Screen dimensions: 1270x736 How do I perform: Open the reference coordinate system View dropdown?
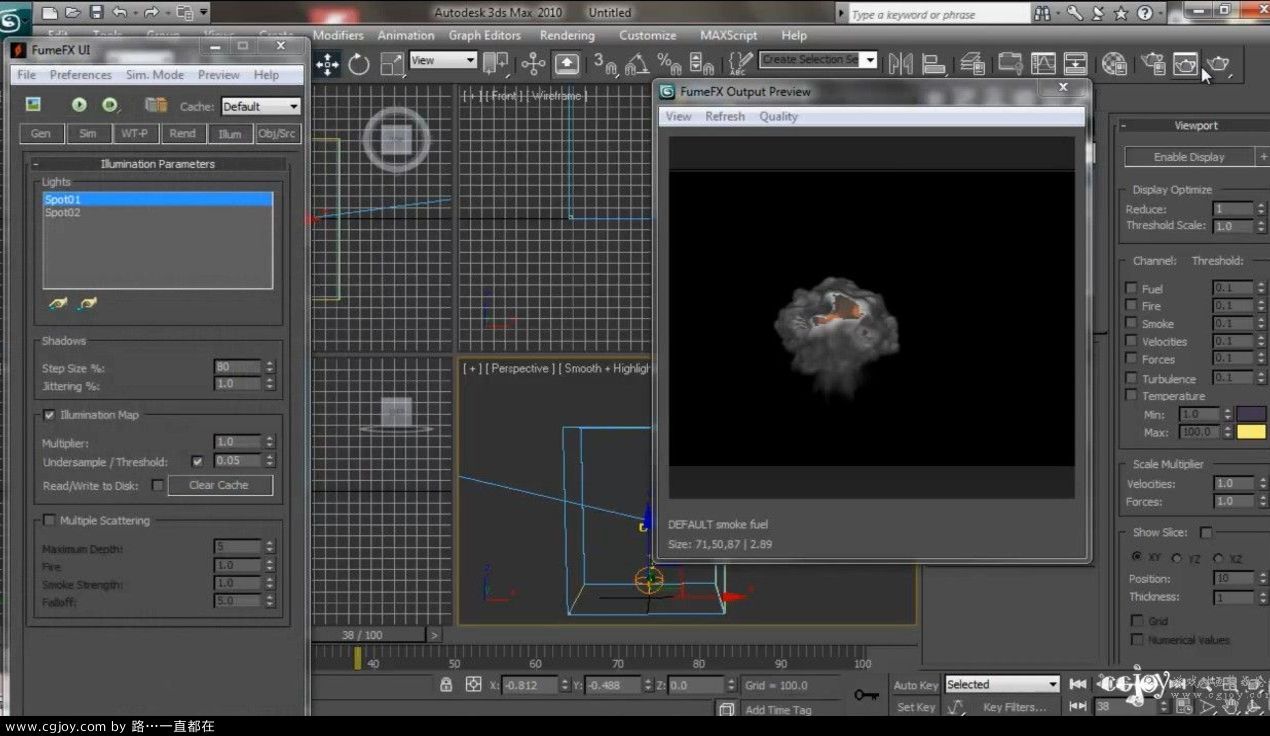442,61
